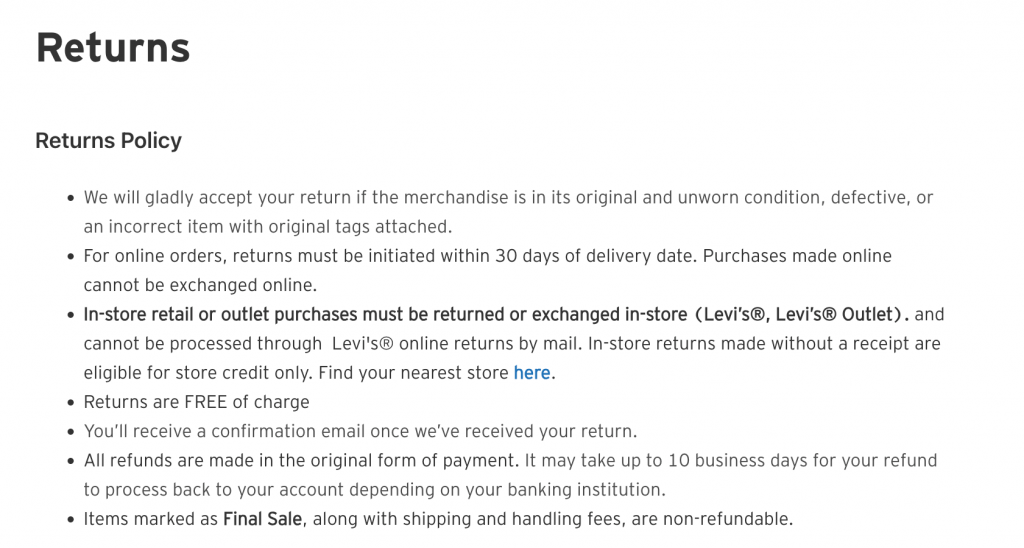Click 'incorrect item with original tags' line
The height and width of the screenshot is (548, 1024).
point(268,227)
